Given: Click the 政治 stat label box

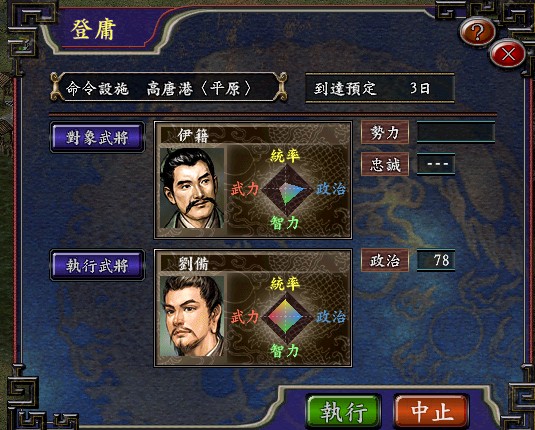Looking at the screenshot, I should (x=385, y=260).
